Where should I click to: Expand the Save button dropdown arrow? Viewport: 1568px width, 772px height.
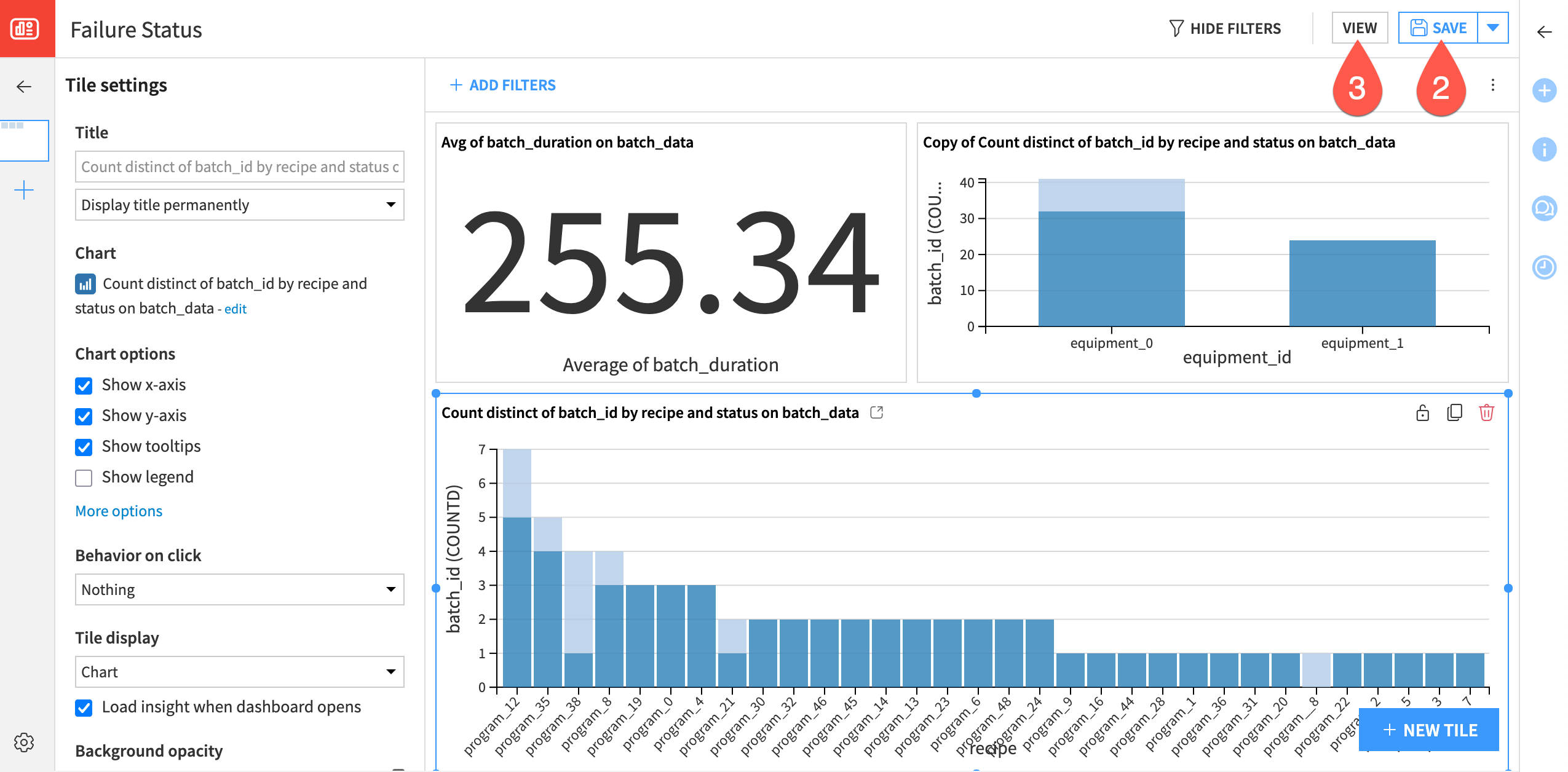1493,27
